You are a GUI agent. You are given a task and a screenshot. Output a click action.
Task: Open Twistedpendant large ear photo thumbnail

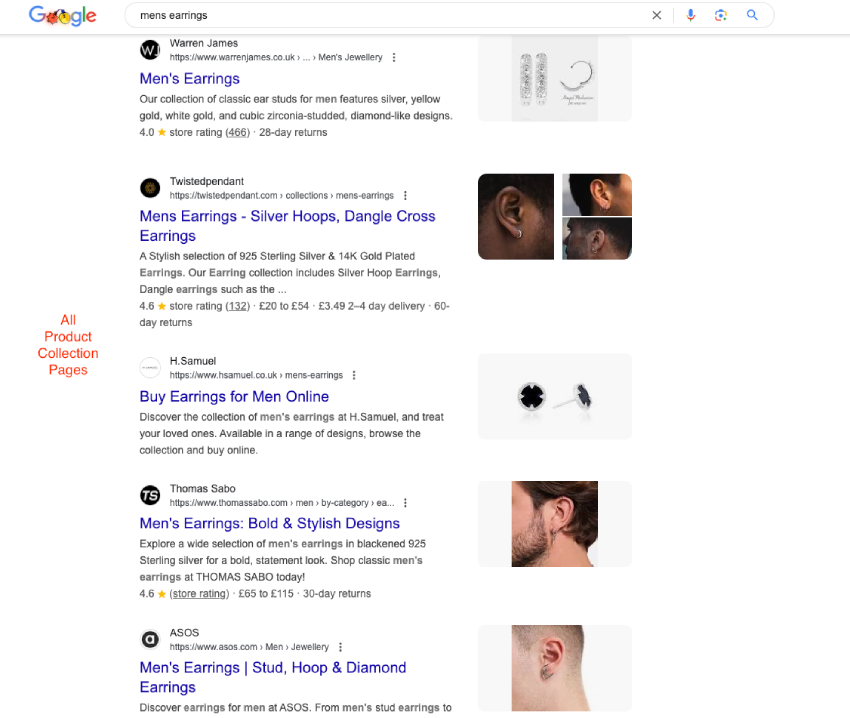pos(516,217)
